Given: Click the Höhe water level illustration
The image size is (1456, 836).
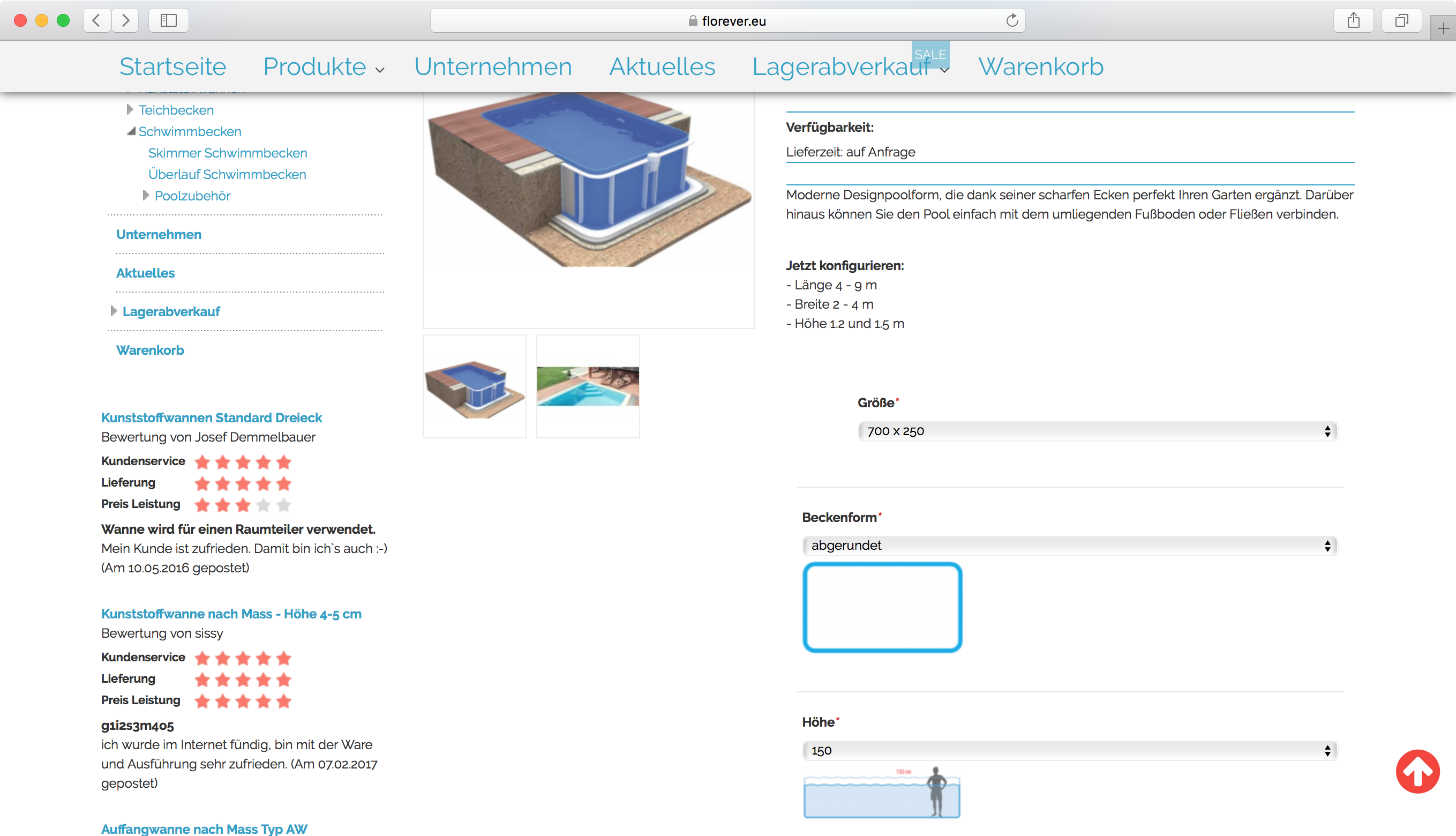Looking at the screenshot, I should tap(882, 793).
